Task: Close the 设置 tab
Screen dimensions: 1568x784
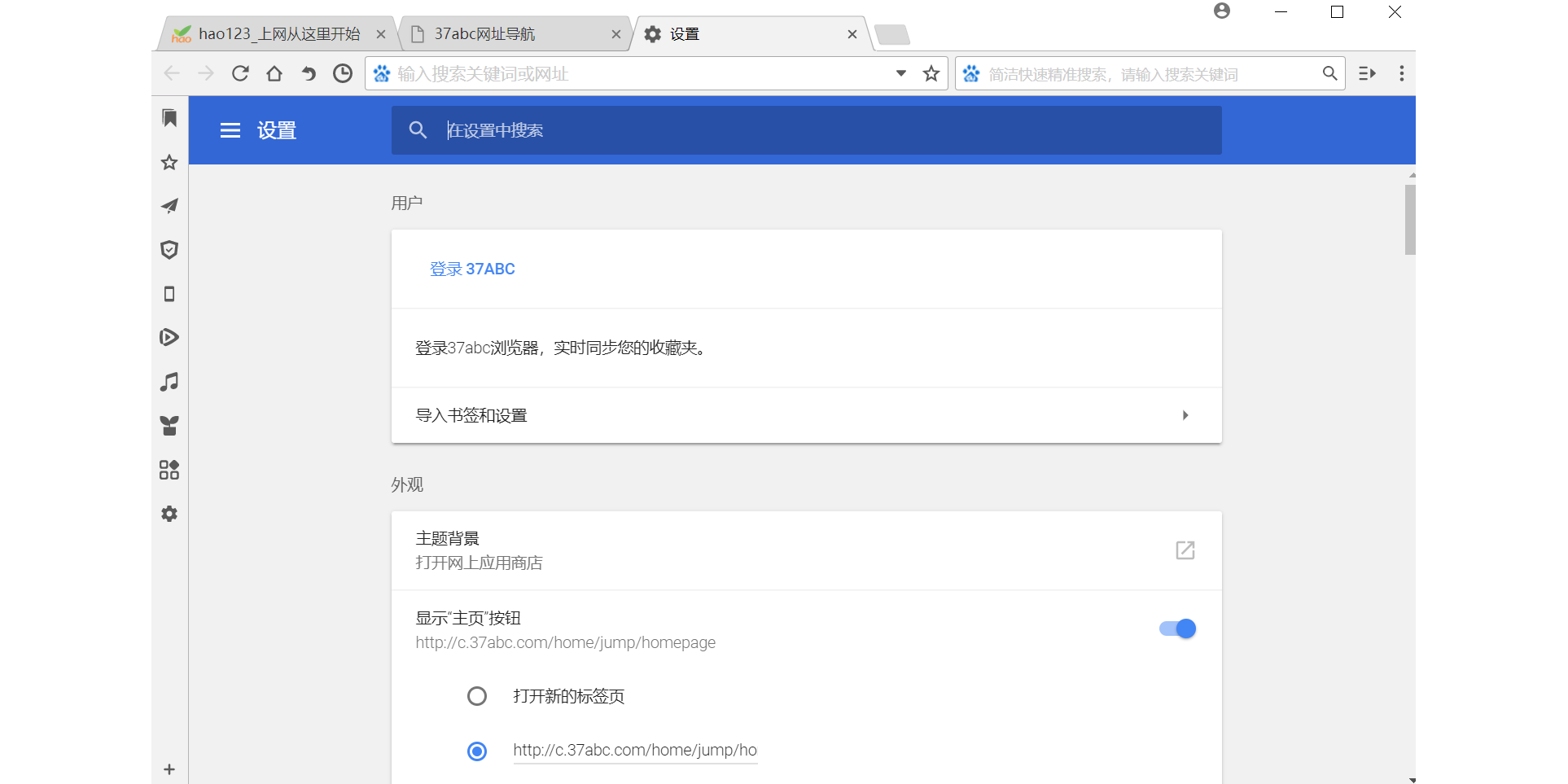Action: click(852, 34)
